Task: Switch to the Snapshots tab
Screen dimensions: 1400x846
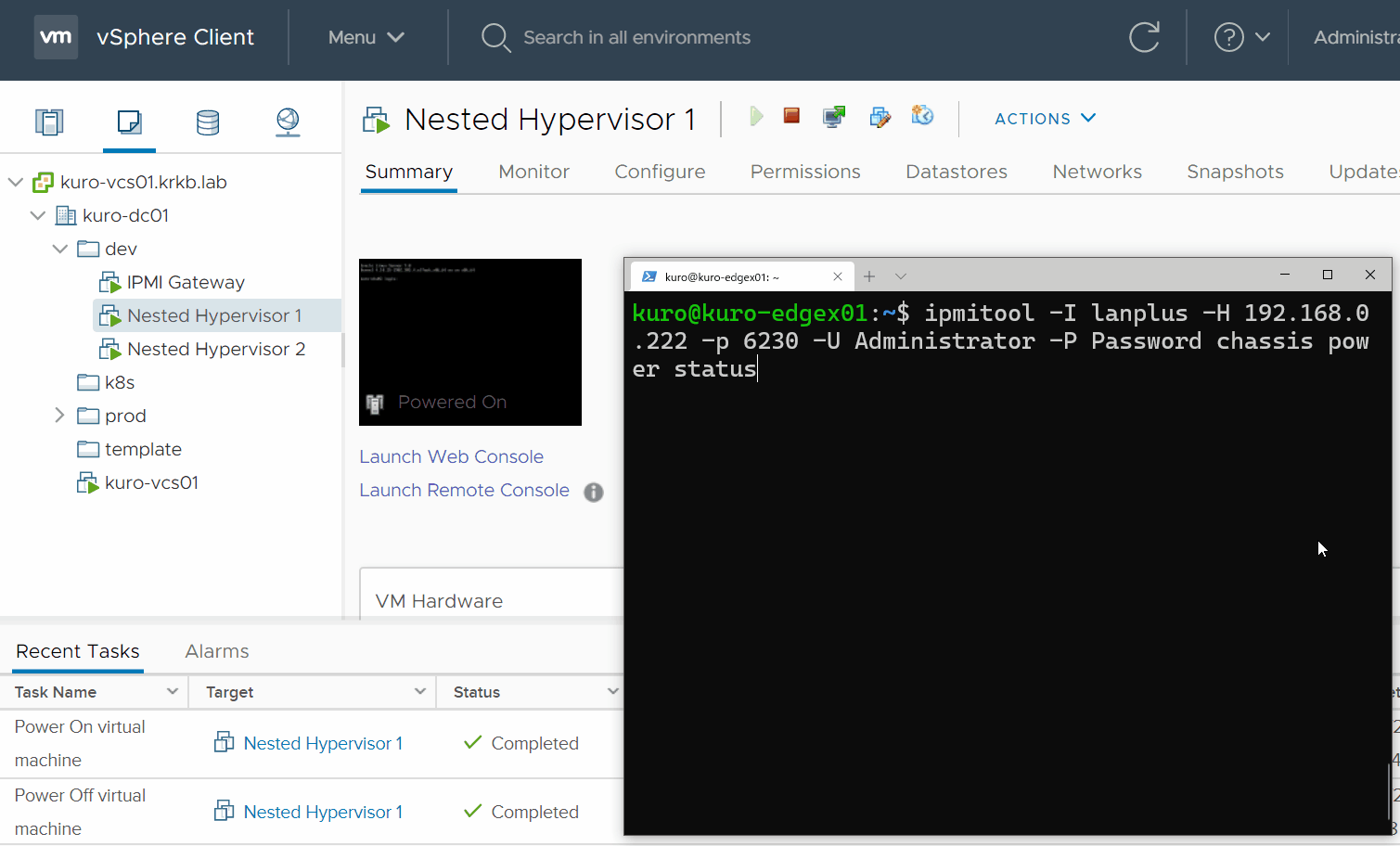Action: click(x=1235, y=172)
